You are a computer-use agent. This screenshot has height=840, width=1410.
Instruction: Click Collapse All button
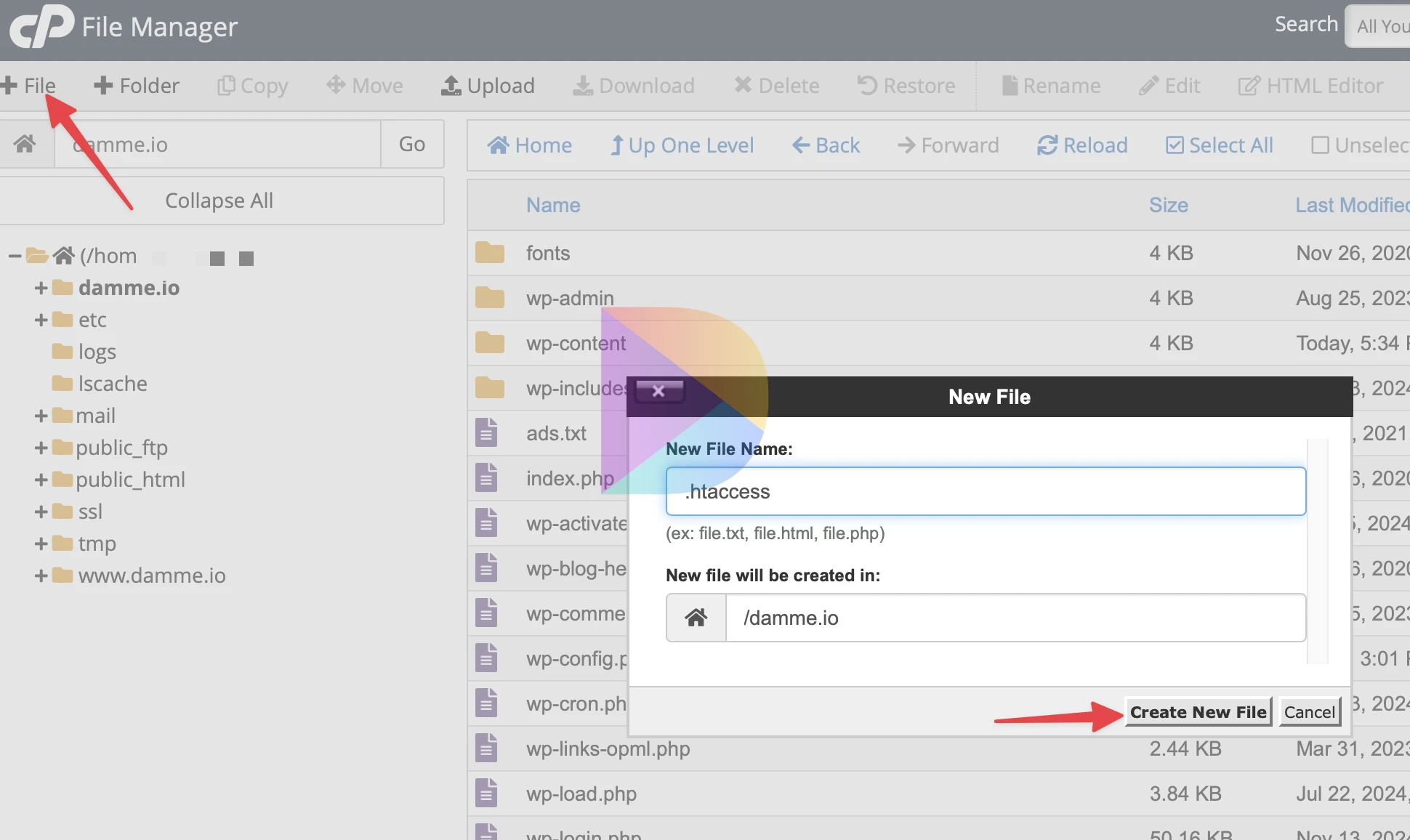(x=219, y=201)
